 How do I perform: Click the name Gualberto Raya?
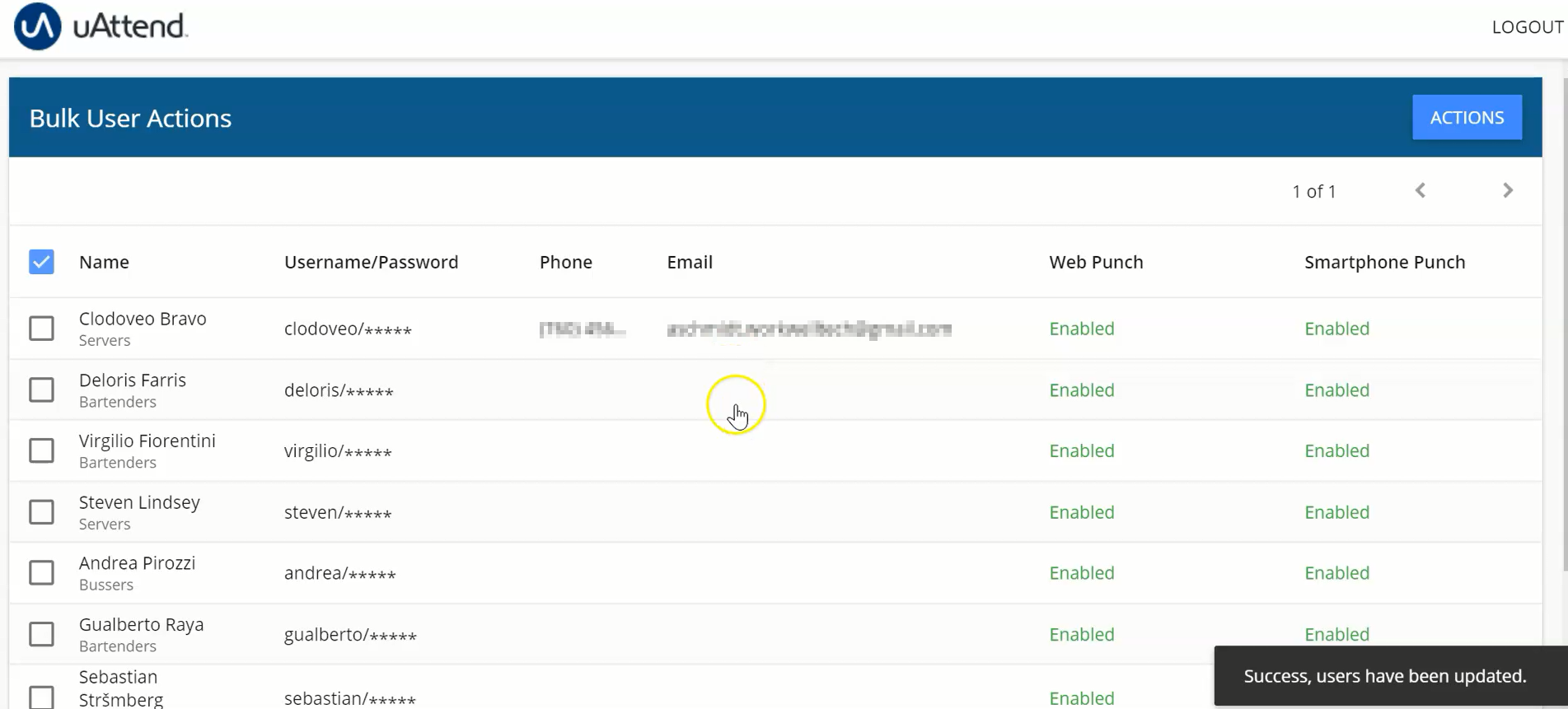click(x=141, y=625)
